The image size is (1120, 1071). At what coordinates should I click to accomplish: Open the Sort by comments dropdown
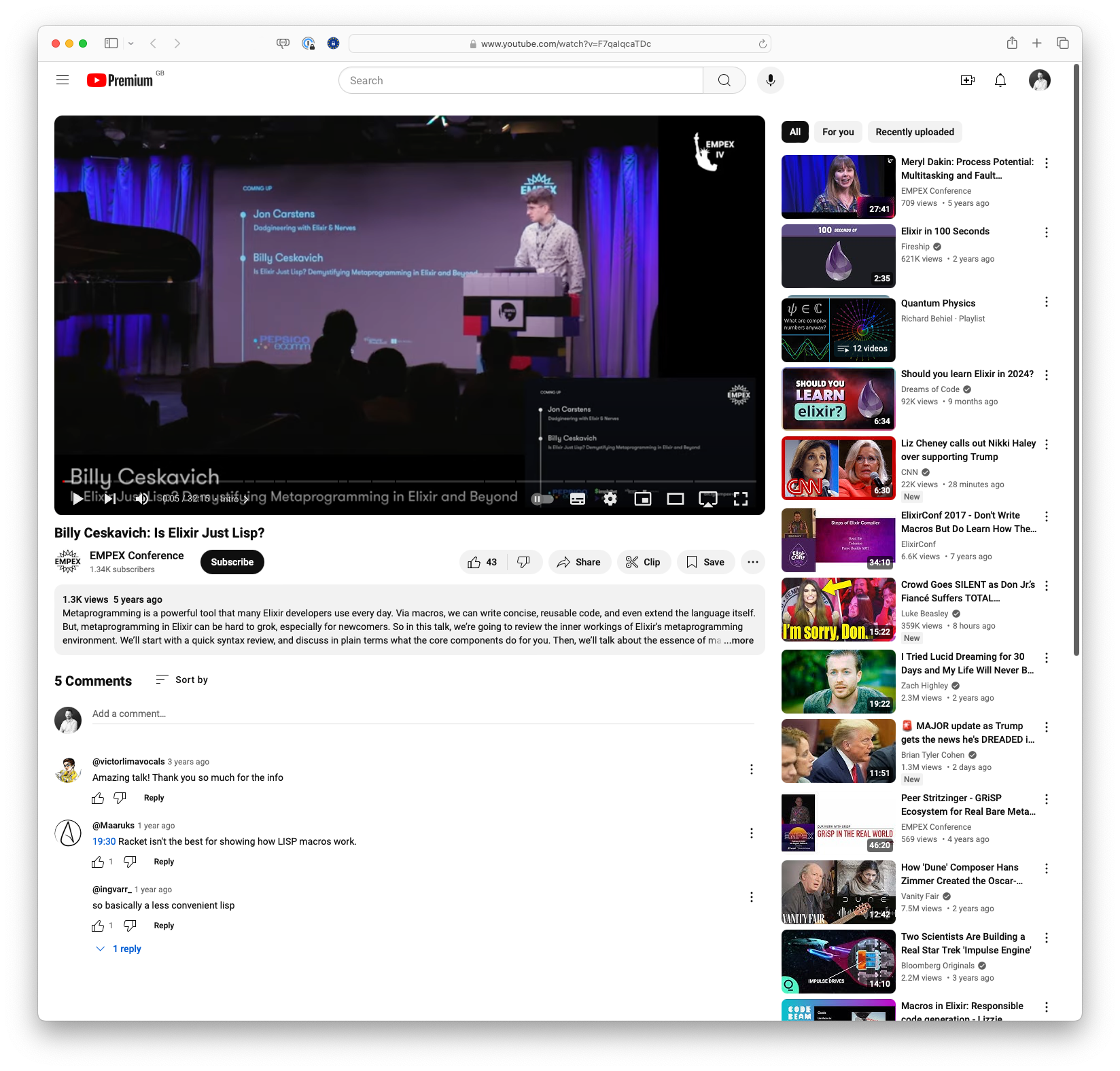pyautogui.click(x=181, y=680)
